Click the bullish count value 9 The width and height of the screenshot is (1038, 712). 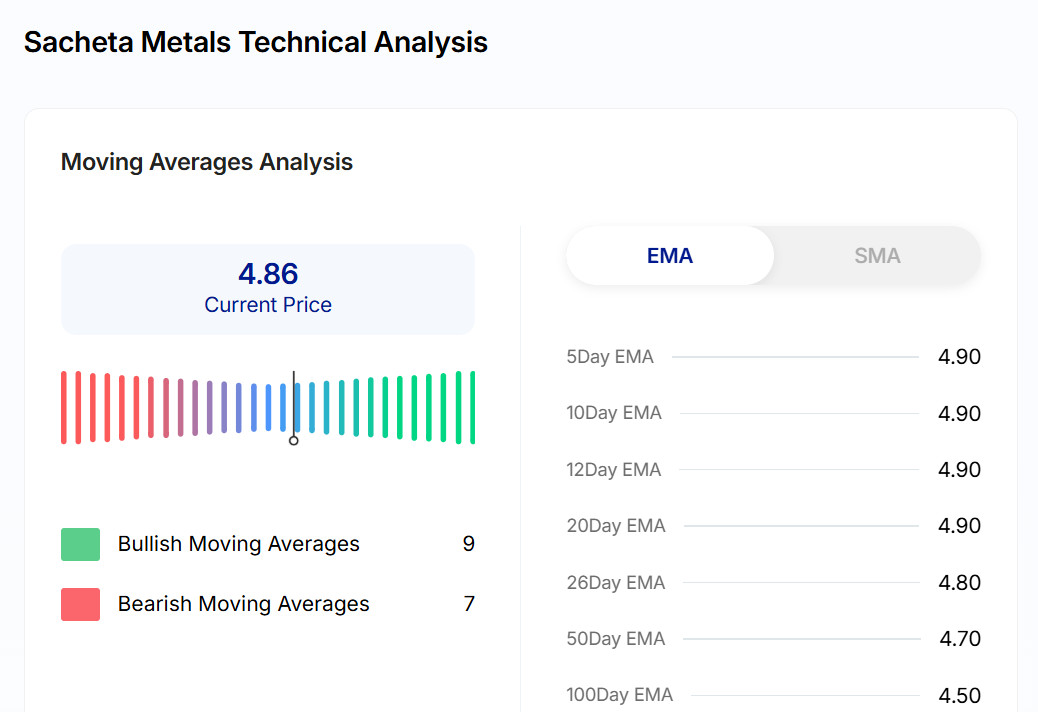(x=468, y=544)
